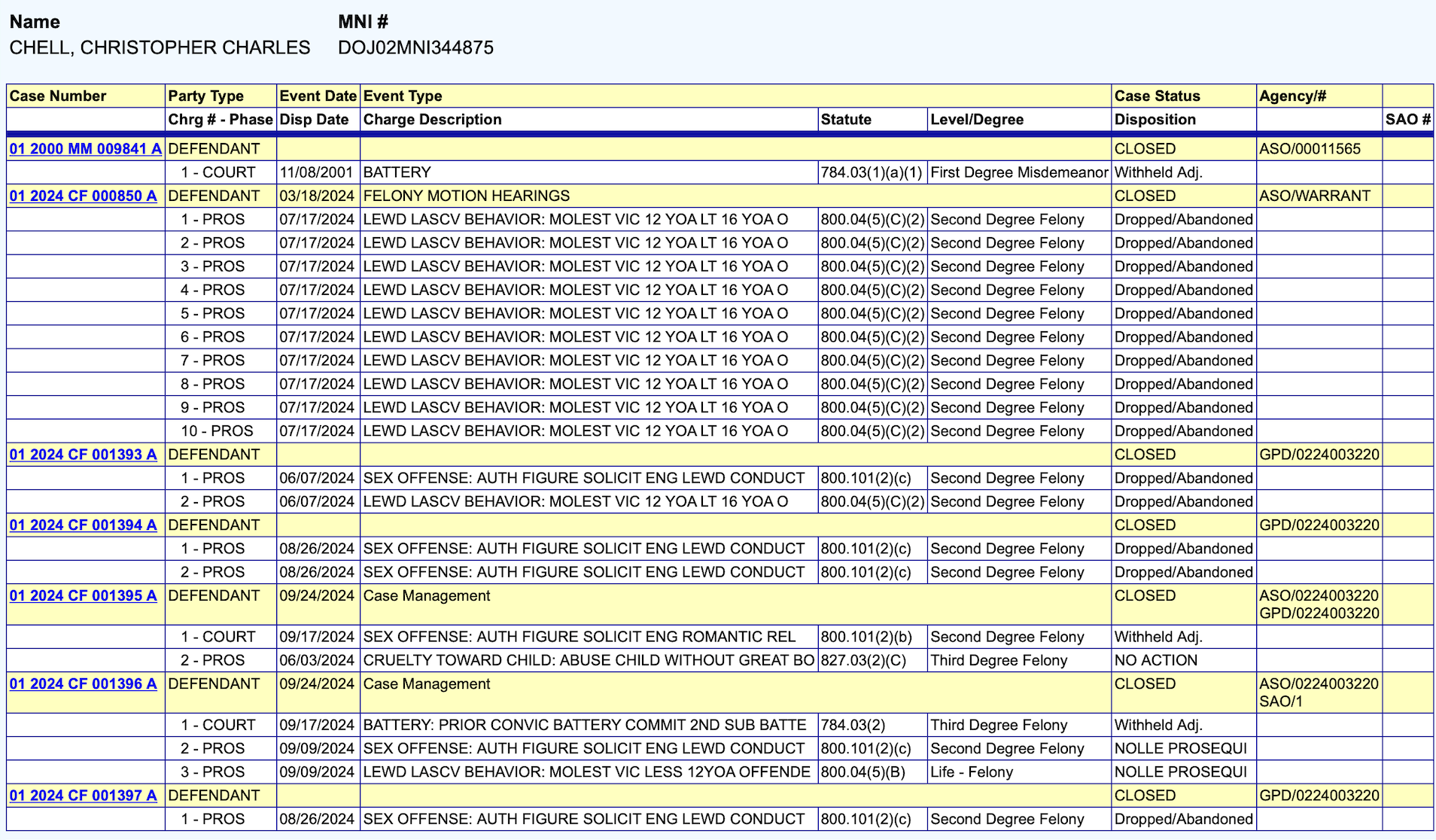Open case link 01 2024 CF 001393 A
The height and width of the screenshot is (840, 1436).
83,454
